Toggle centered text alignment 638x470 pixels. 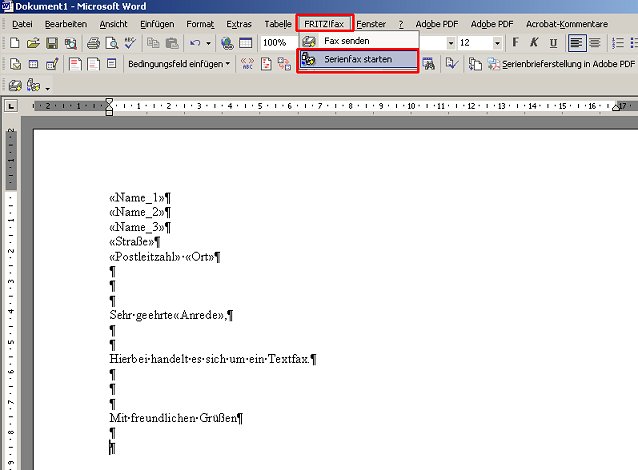[x=594, y=43]
